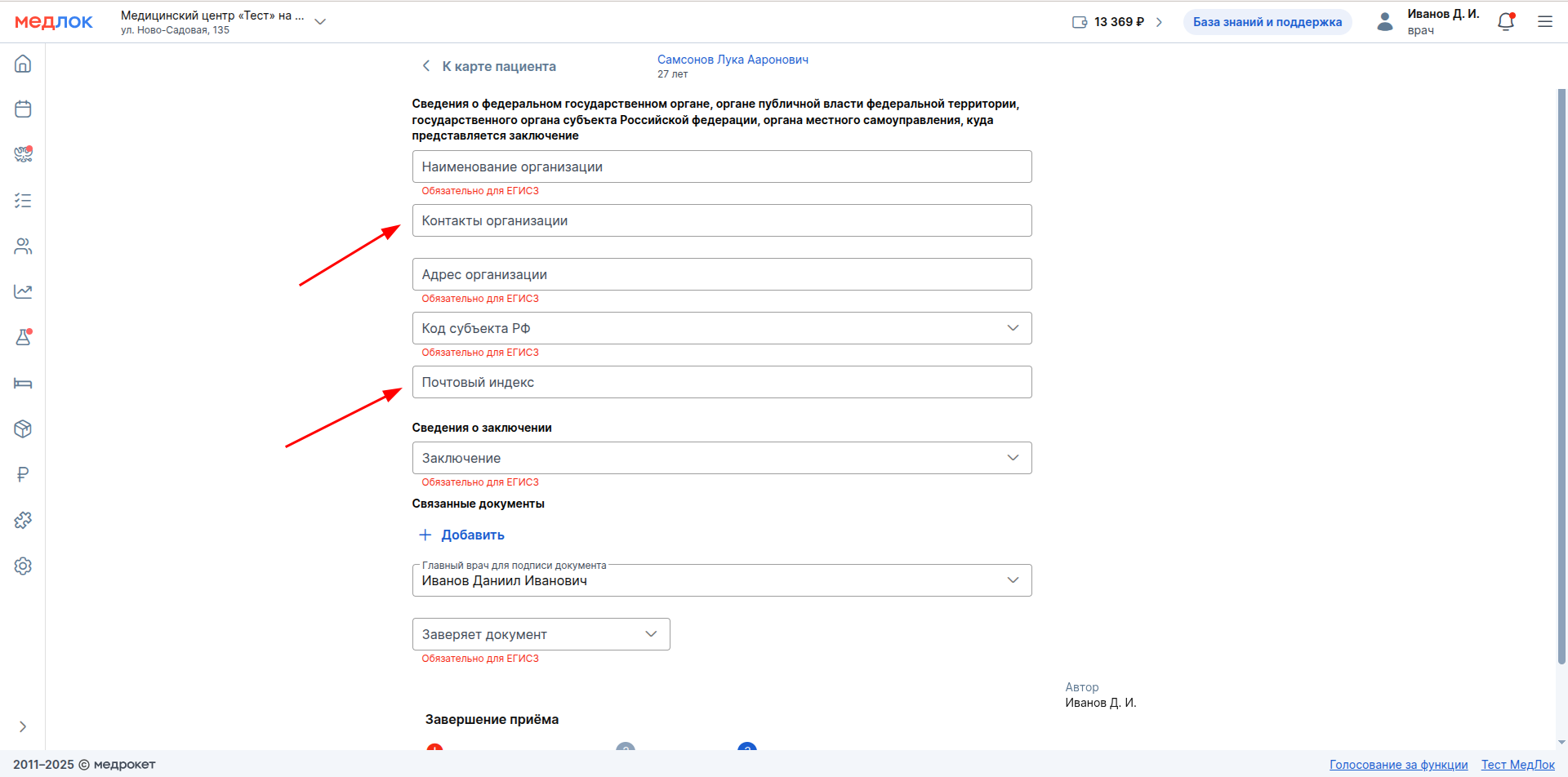
Task: Open the analytics chart icon
Action: [23, 292]
